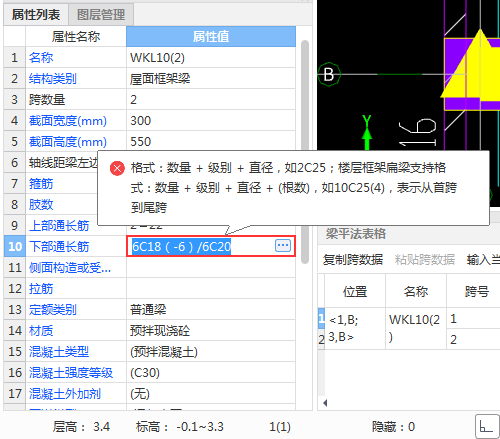Screen dimensions: 500x439
Task: Select the 箍筋 property row
Action: coord(41,184)
